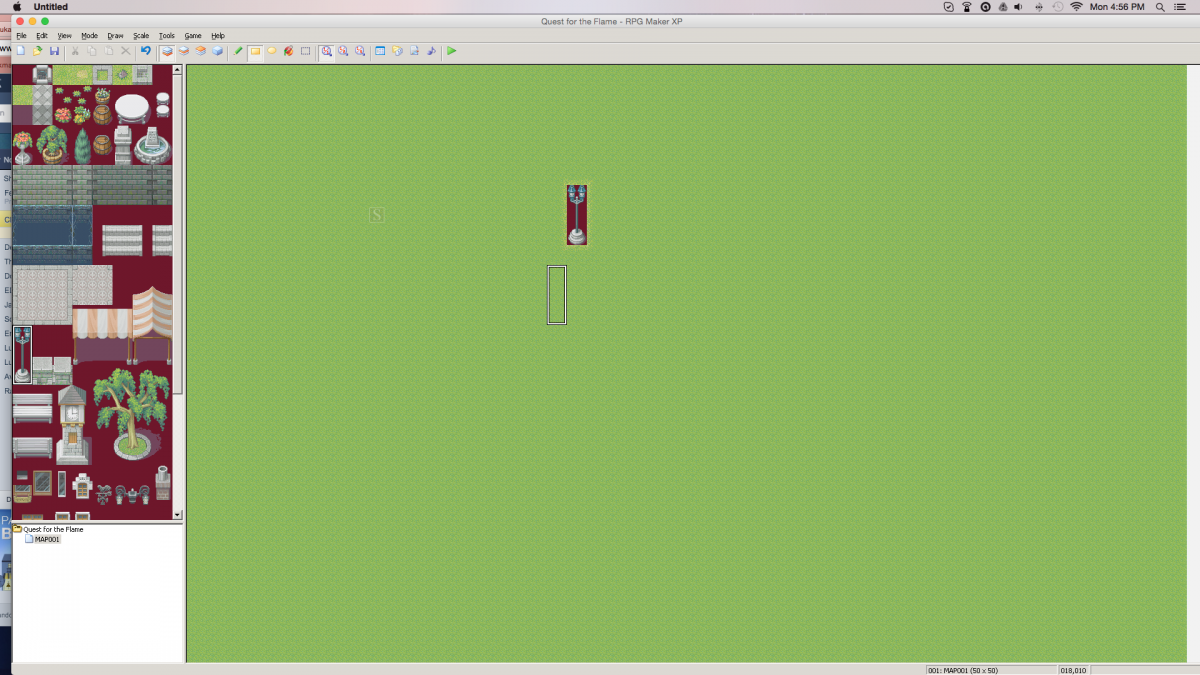Set map zoom scale to 1:2
This screenshot has width=1200, height=675.
coord(343,51)
